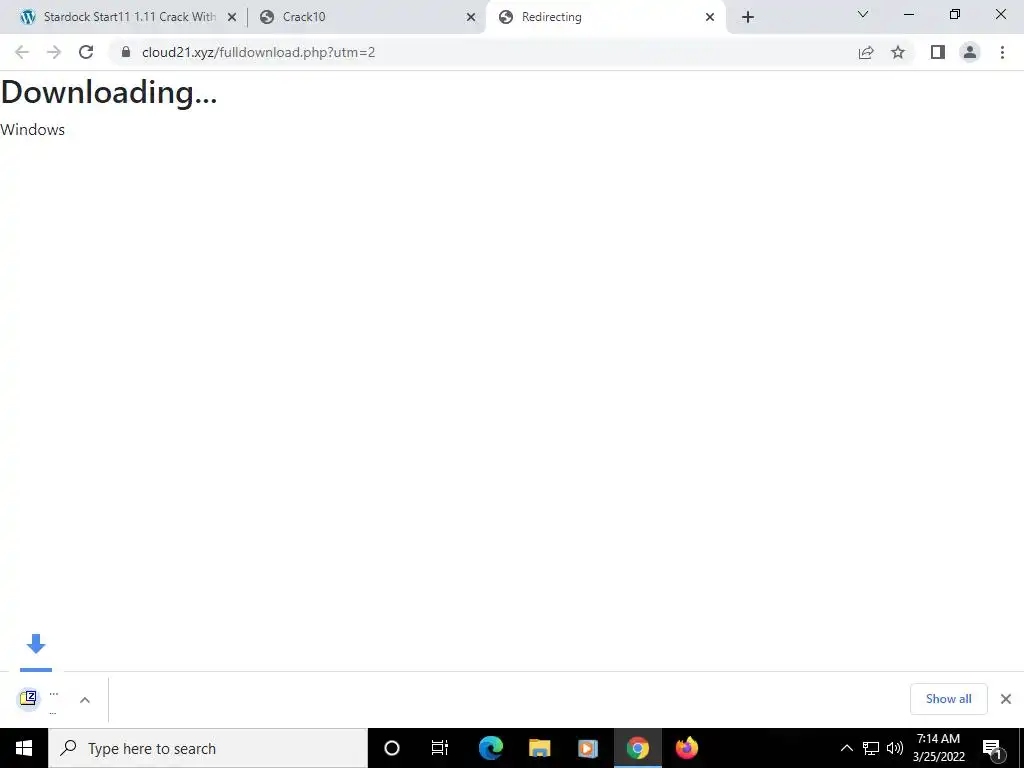Open Firefox from the taskbar
This screenshot has height=768, width=1024.
[686, 748]
